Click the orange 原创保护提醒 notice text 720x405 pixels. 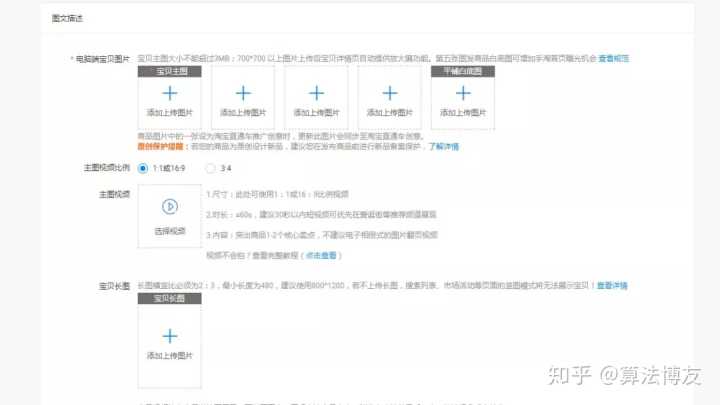click(x=161, y=146)
